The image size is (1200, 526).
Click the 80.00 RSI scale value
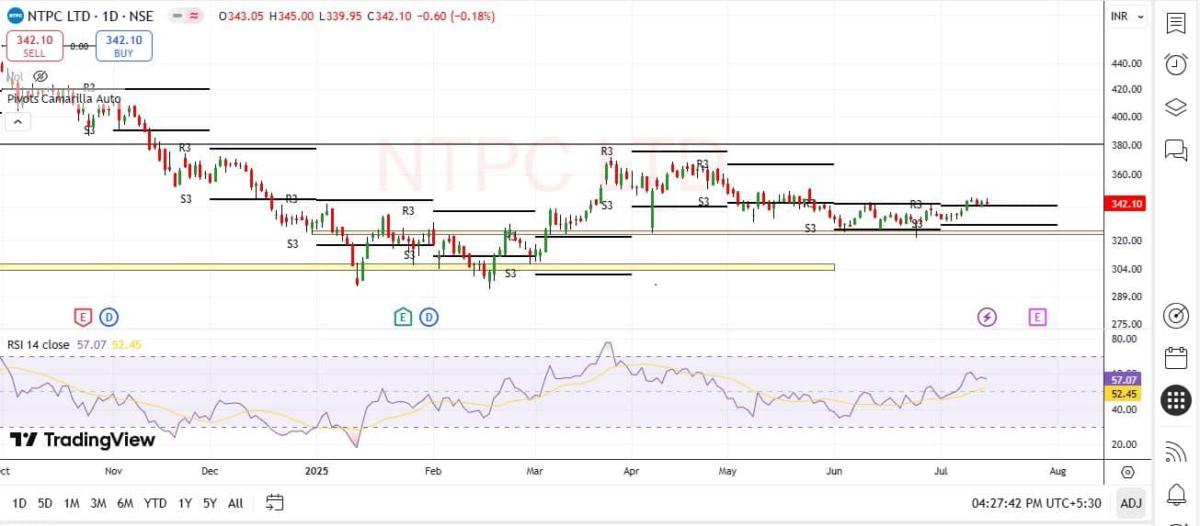(1126, 339)
